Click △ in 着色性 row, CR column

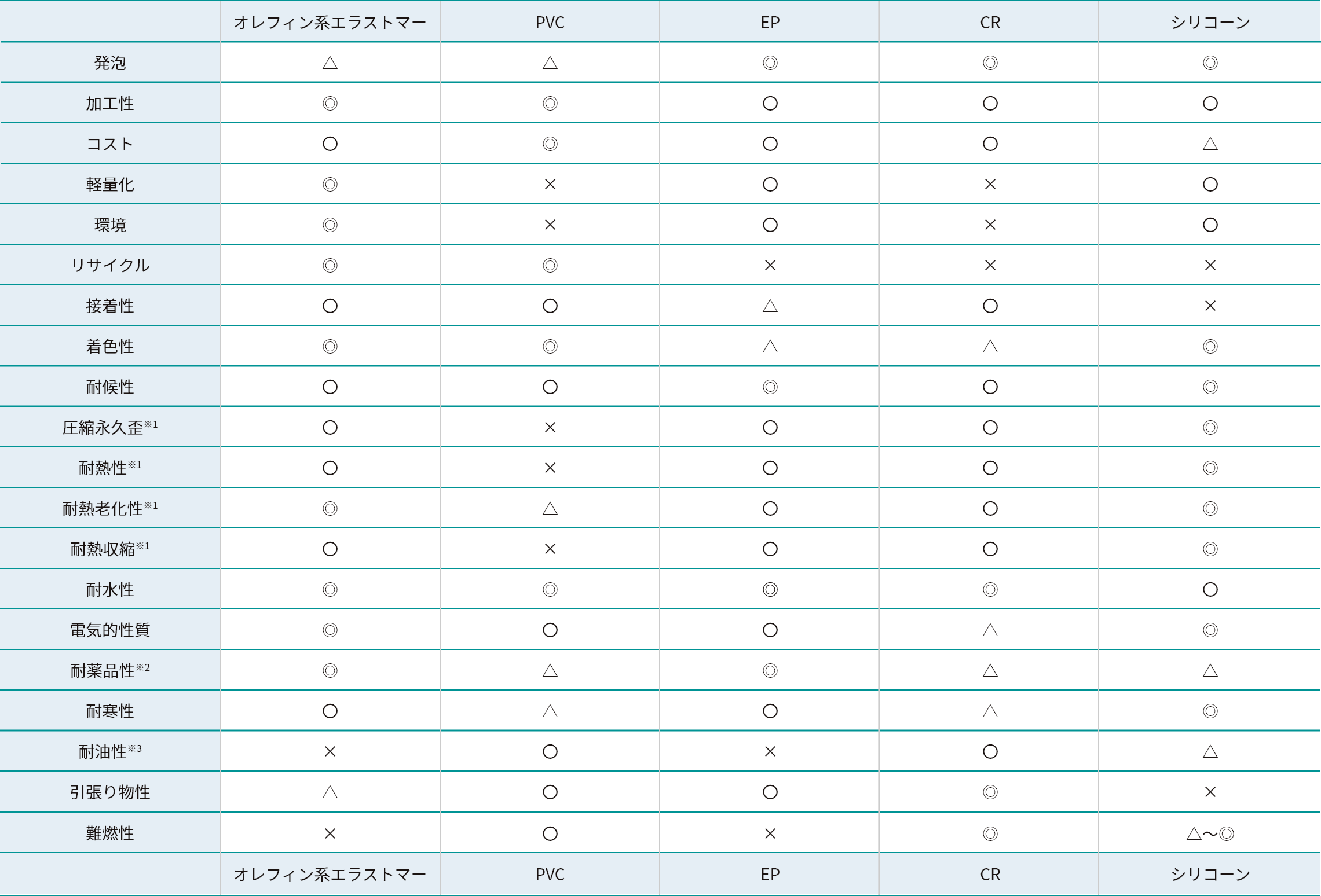pos(990,346)
